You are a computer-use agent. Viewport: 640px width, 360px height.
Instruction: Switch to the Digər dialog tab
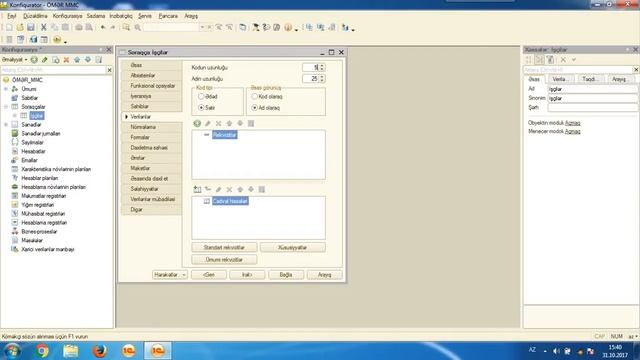(152, 209)
